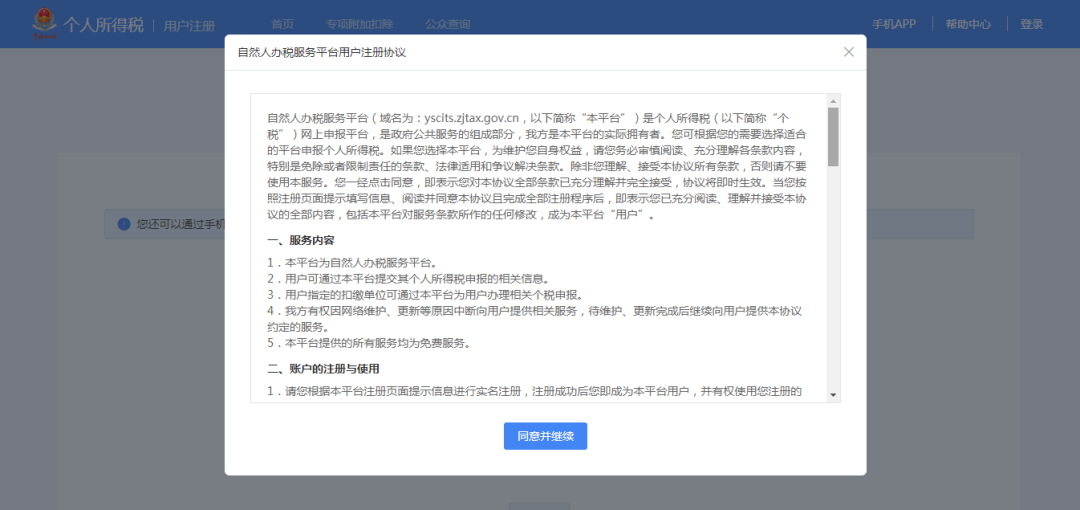Click the 登录 link at top right
The width and height of the screenshot is (1080, 510).
point(1031,24)
